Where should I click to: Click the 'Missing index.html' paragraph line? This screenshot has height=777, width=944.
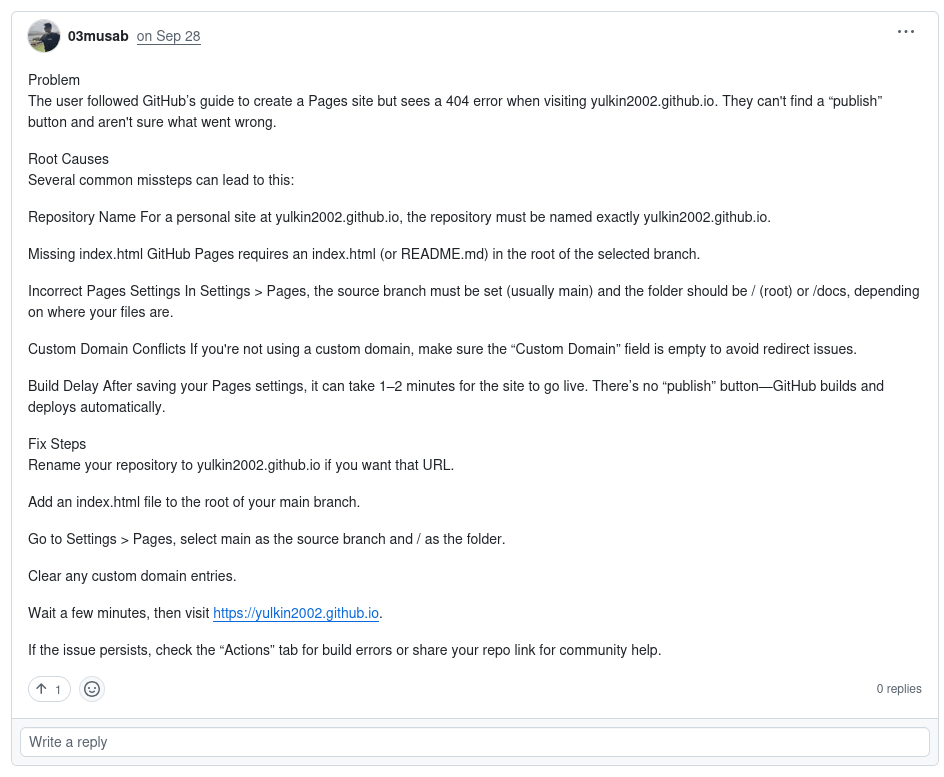363,254
